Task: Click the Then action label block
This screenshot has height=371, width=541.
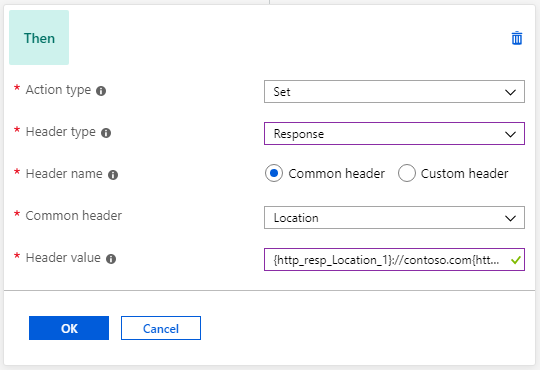Action: click(39, 38)
